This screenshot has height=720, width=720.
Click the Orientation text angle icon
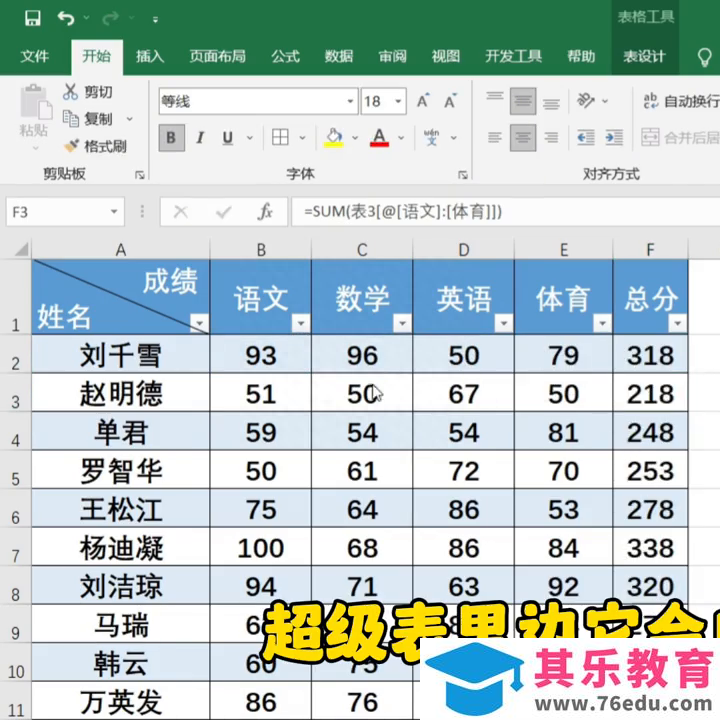click(x=586, y=101)
